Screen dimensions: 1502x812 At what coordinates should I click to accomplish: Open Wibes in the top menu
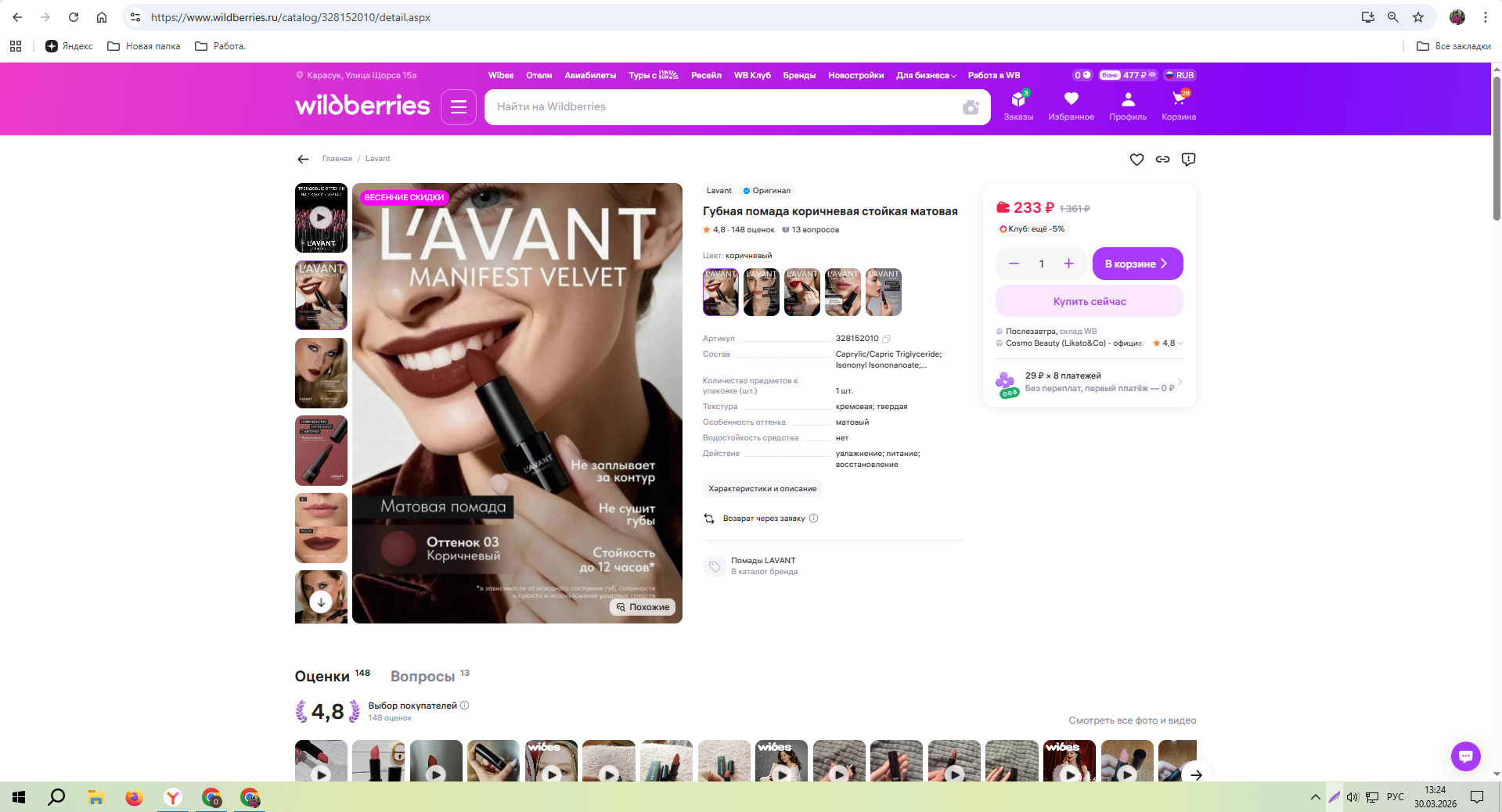tap(501, 76)
